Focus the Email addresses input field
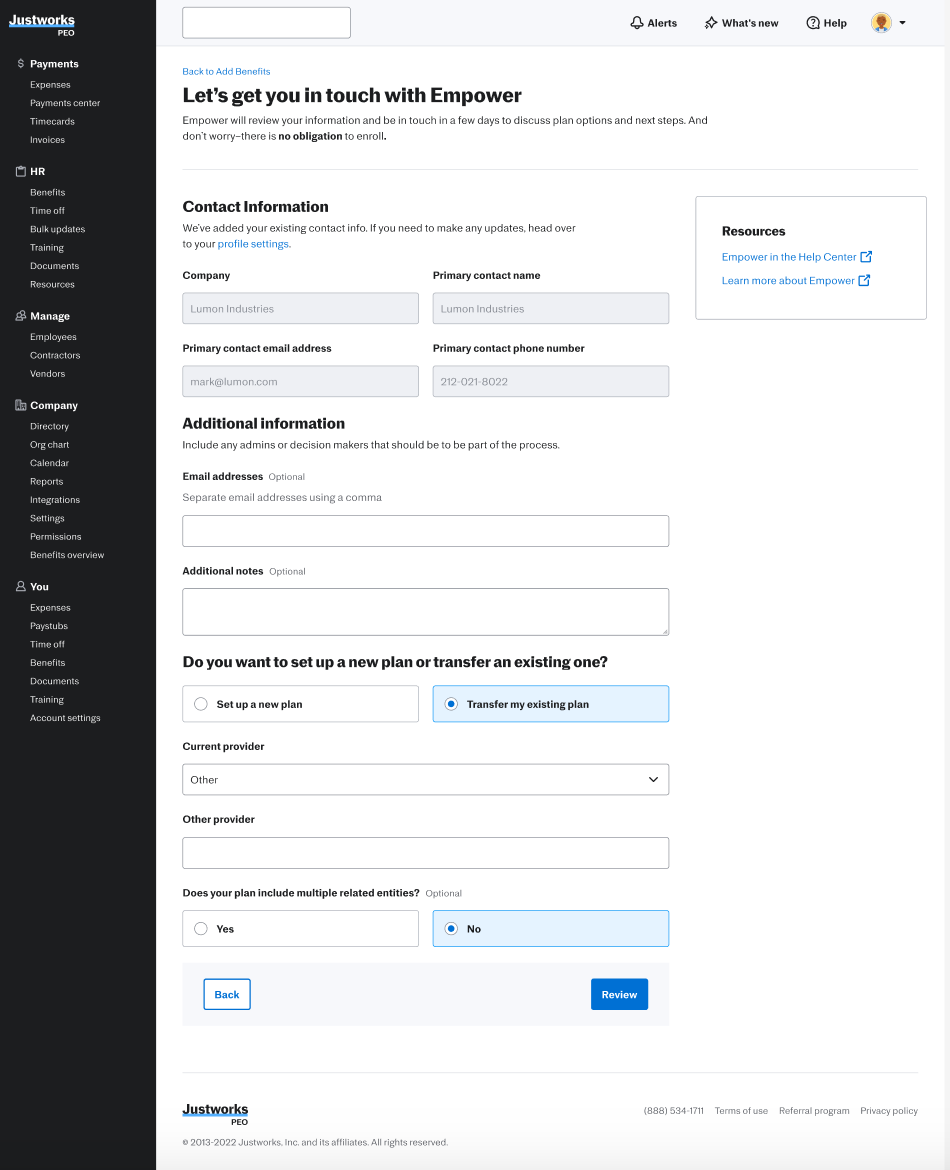The height and width of the screenshot is (1170, 950). tap(425, 531)
